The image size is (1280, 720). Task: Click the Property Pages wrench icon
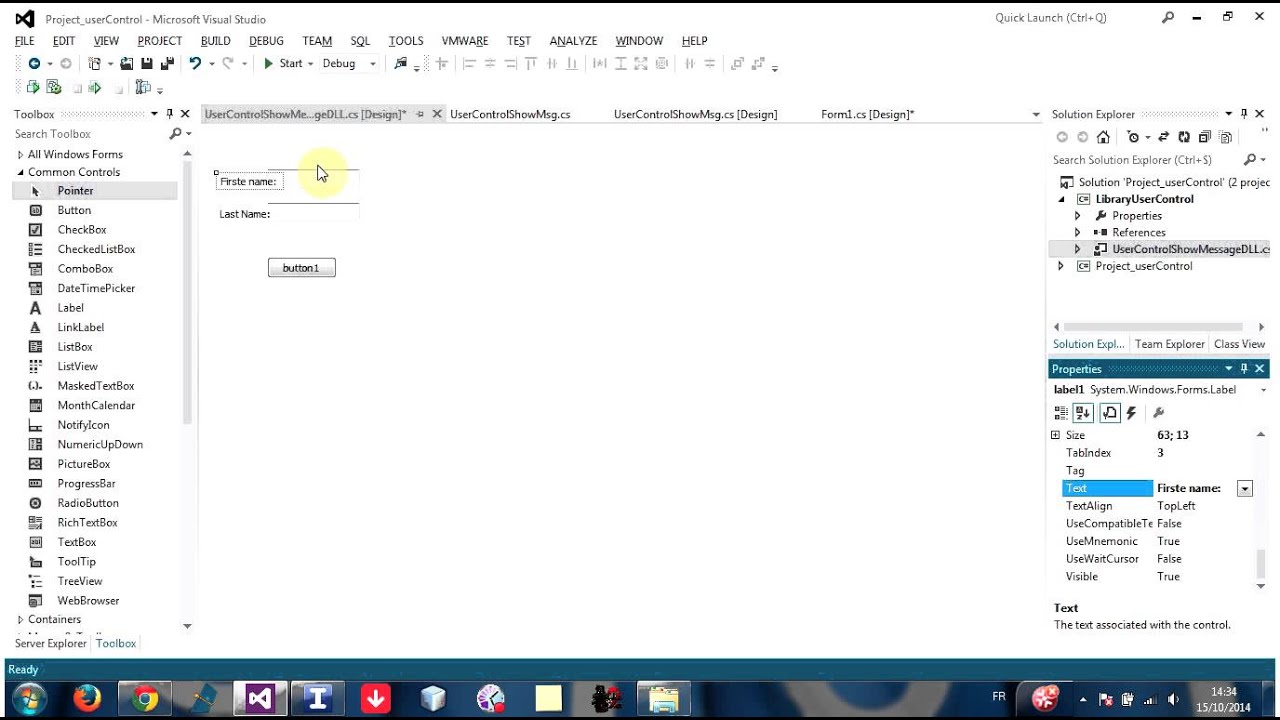point(1158,412)
